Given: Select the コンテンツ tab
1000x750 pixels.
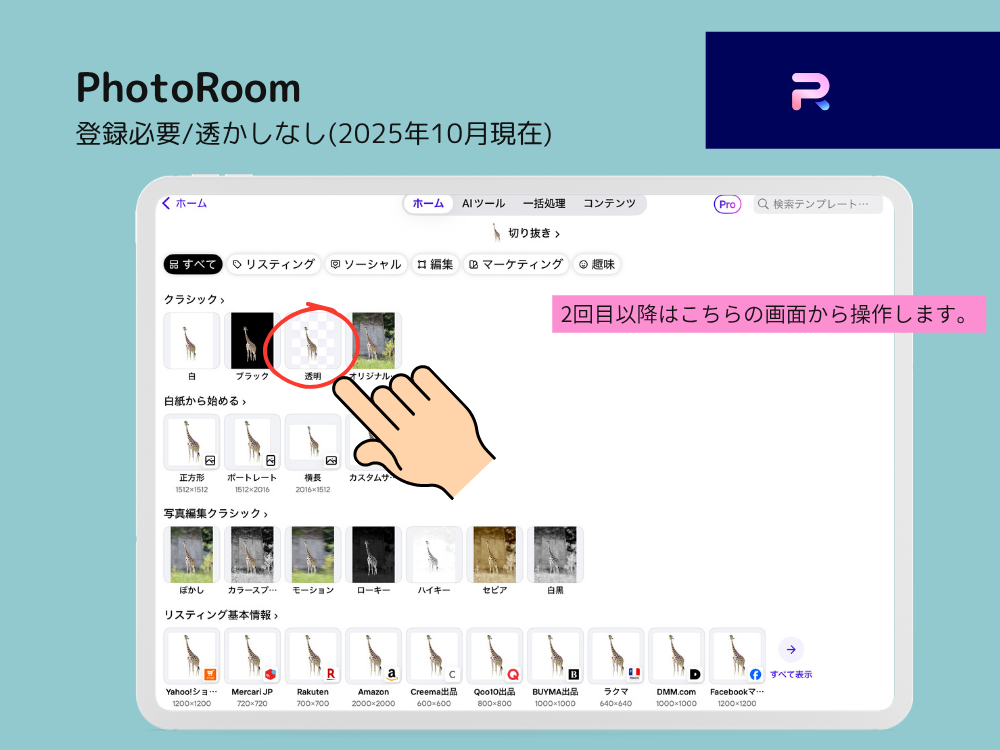Looking at the screenshot, I should (x=609, y=203).
